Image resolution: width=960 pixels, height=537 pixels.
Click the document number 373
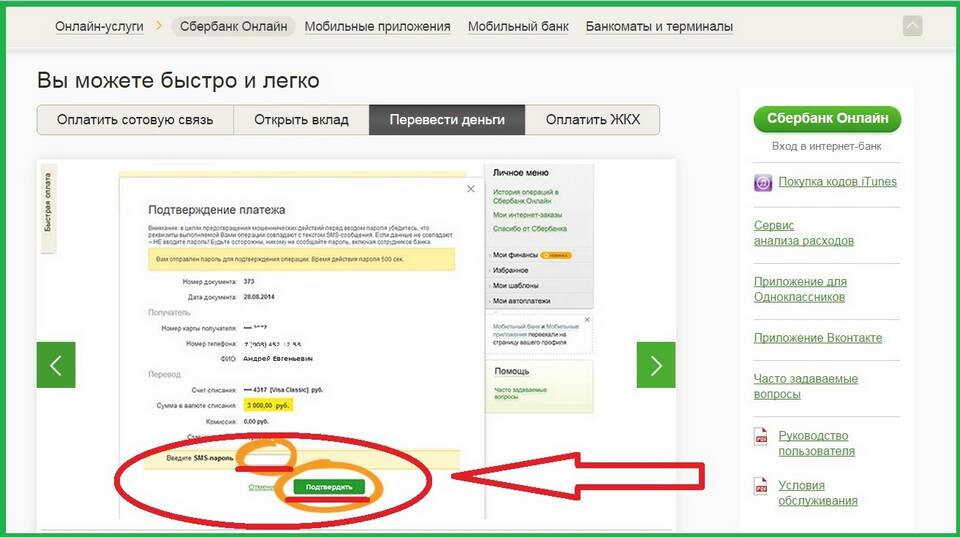click(249, 282)
